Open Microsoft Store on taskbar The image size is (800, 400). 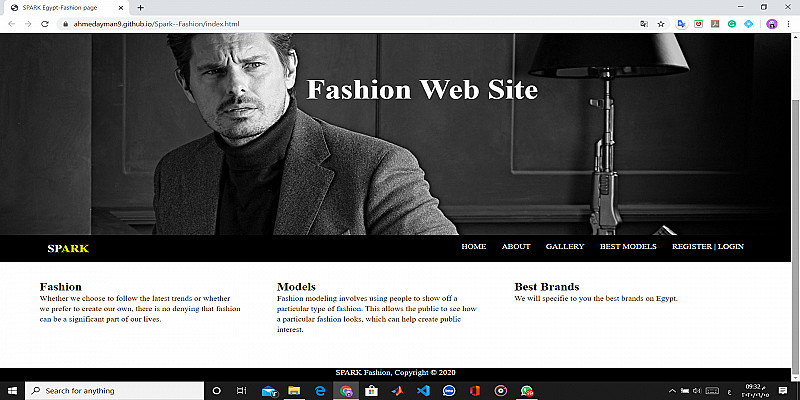coord(371,391)
